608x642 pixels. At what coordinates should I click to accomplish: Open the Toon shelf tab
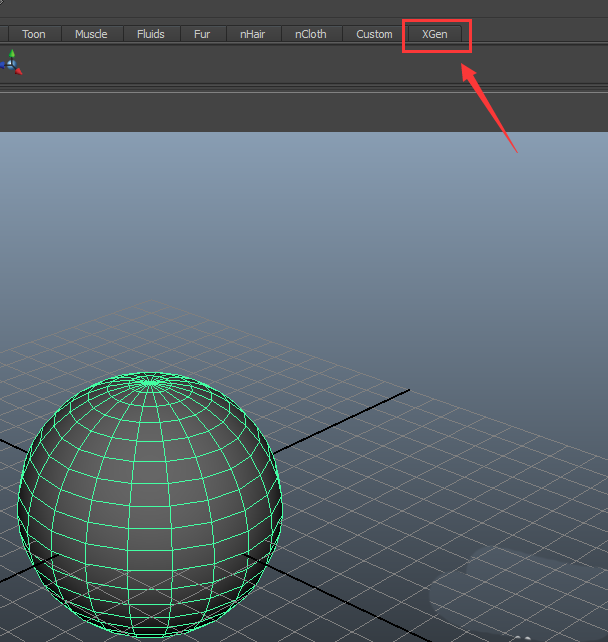(x=34, y=34)
